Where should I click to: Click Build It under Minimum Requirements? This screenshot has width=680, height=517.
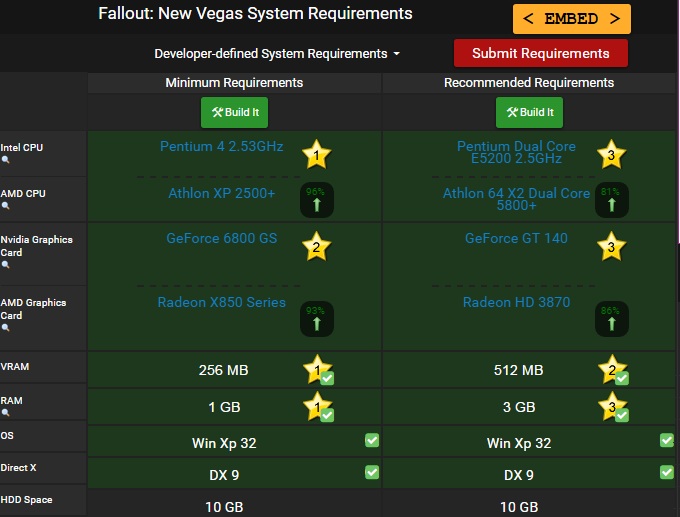[234, 112]
